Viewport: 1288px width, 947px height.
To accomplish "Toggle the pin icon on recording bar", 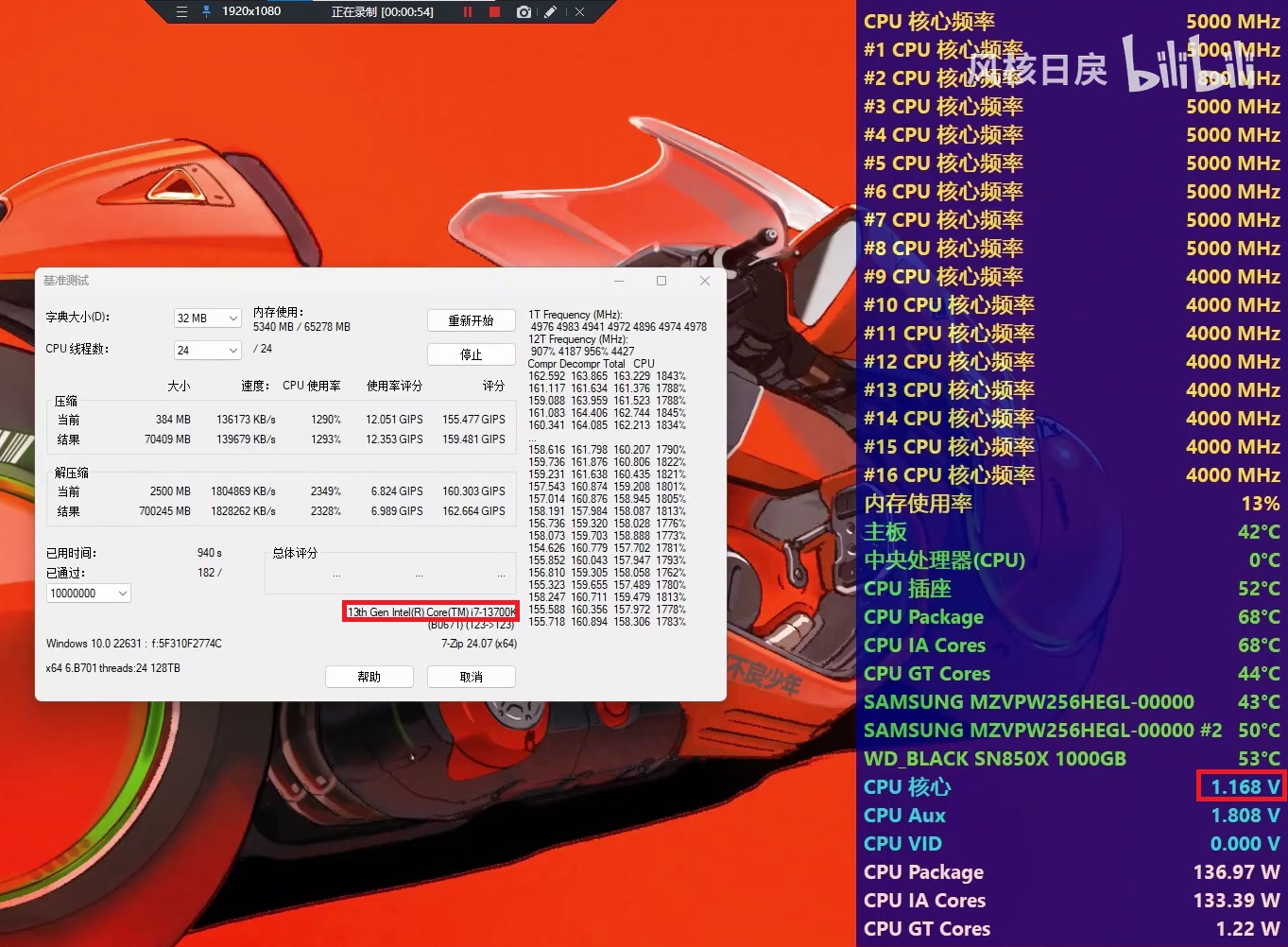I will click(206, 11).
